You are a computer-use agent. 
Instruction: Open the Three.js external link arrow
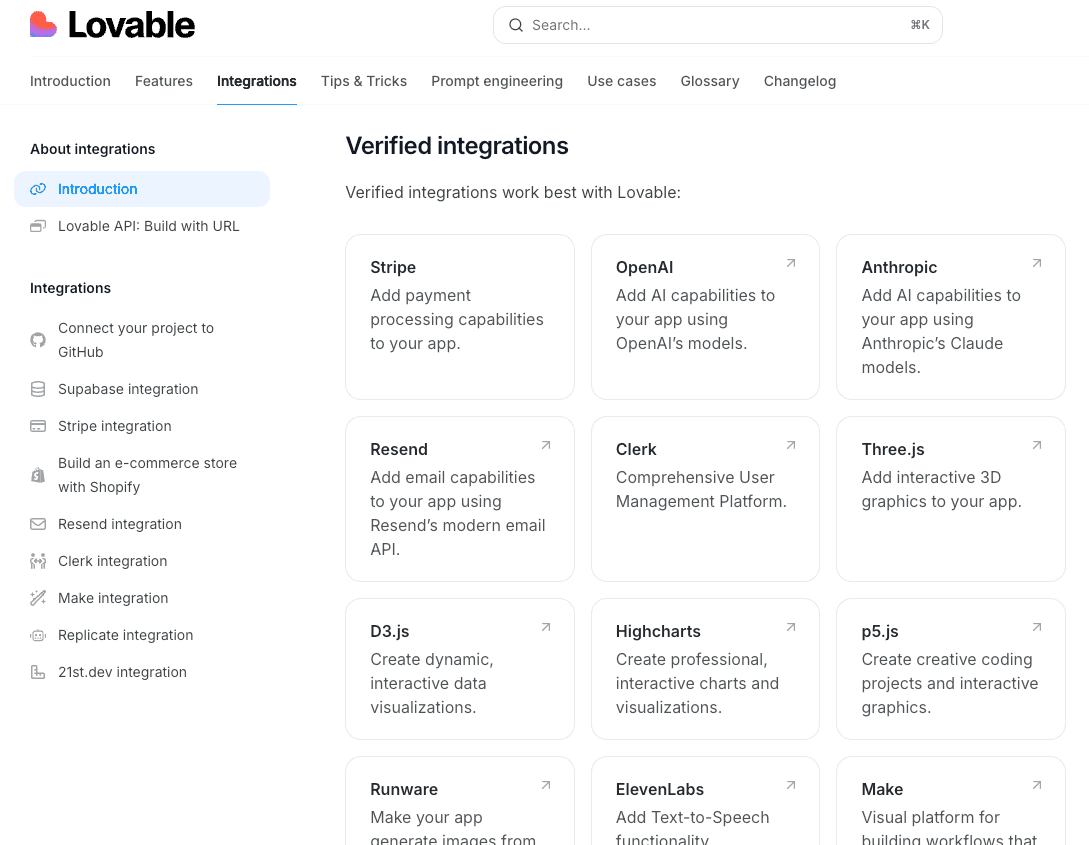coord(1036,444)
